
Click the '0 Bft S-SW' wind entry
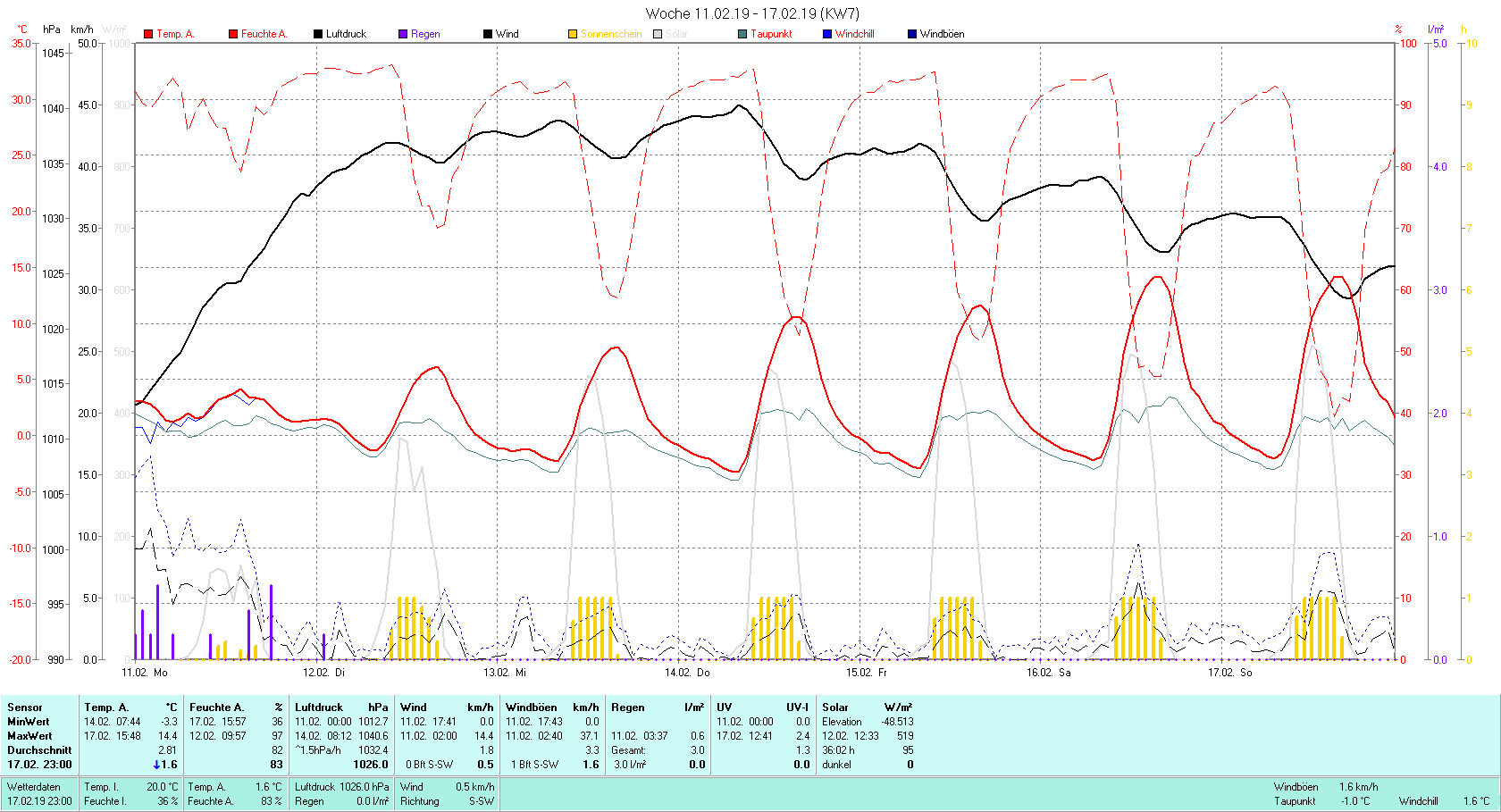429,765
